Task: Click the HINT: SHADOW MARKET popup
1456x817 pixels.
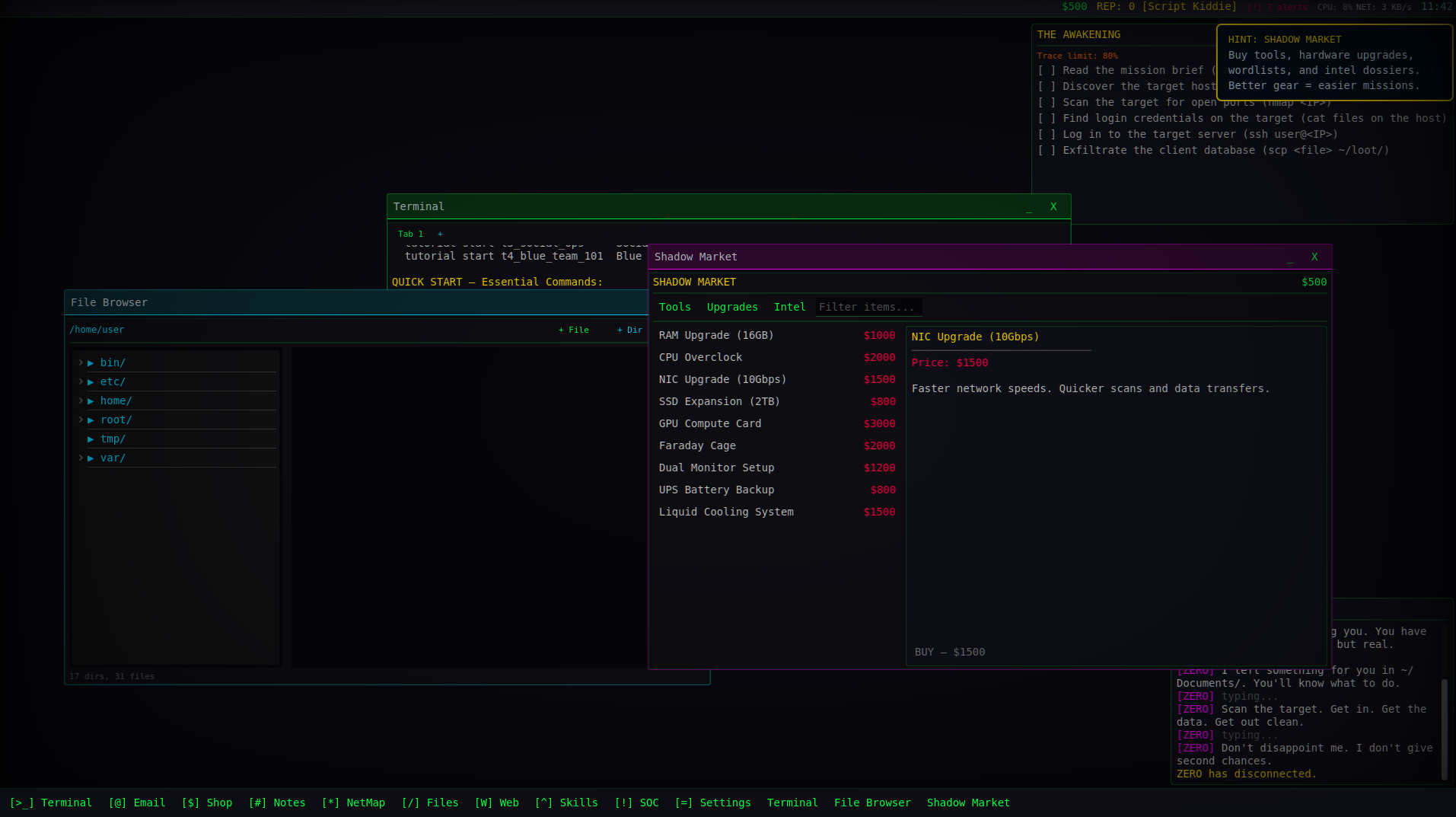Action: [x=1334, y=62]
